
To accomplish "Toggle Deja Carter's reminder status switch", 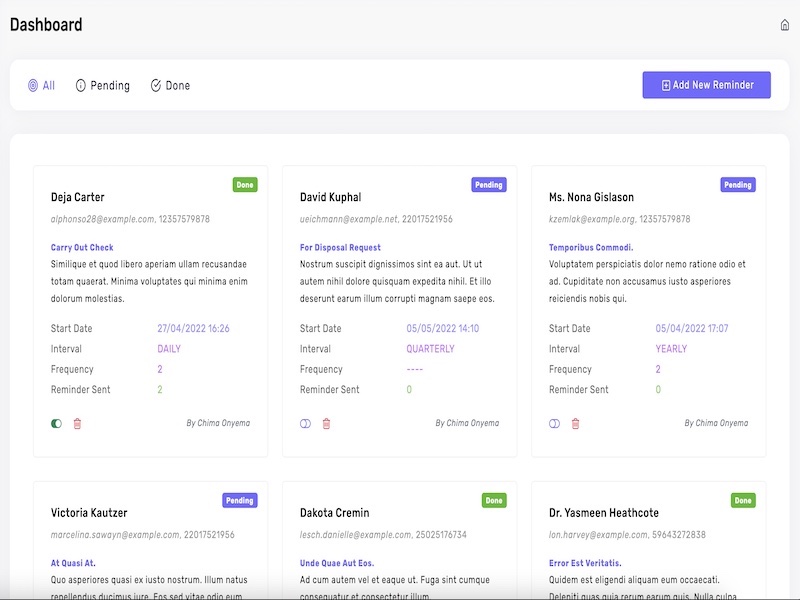I will pos(56,424).
